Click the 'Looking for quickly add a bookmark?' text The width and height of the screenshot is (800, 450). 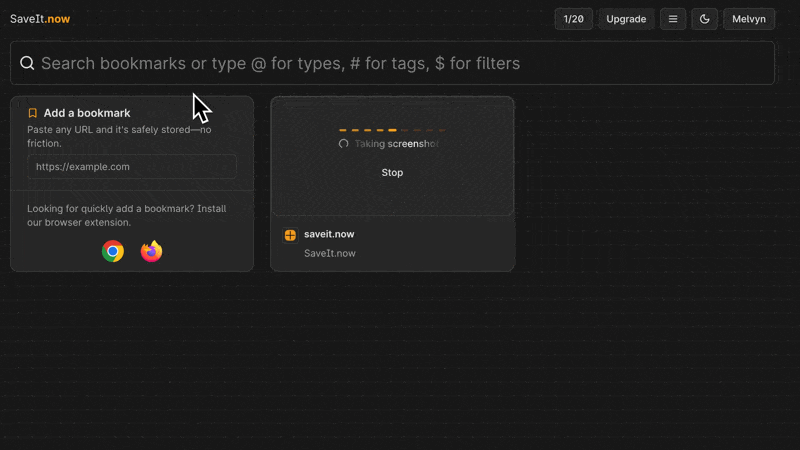[127, 215]
